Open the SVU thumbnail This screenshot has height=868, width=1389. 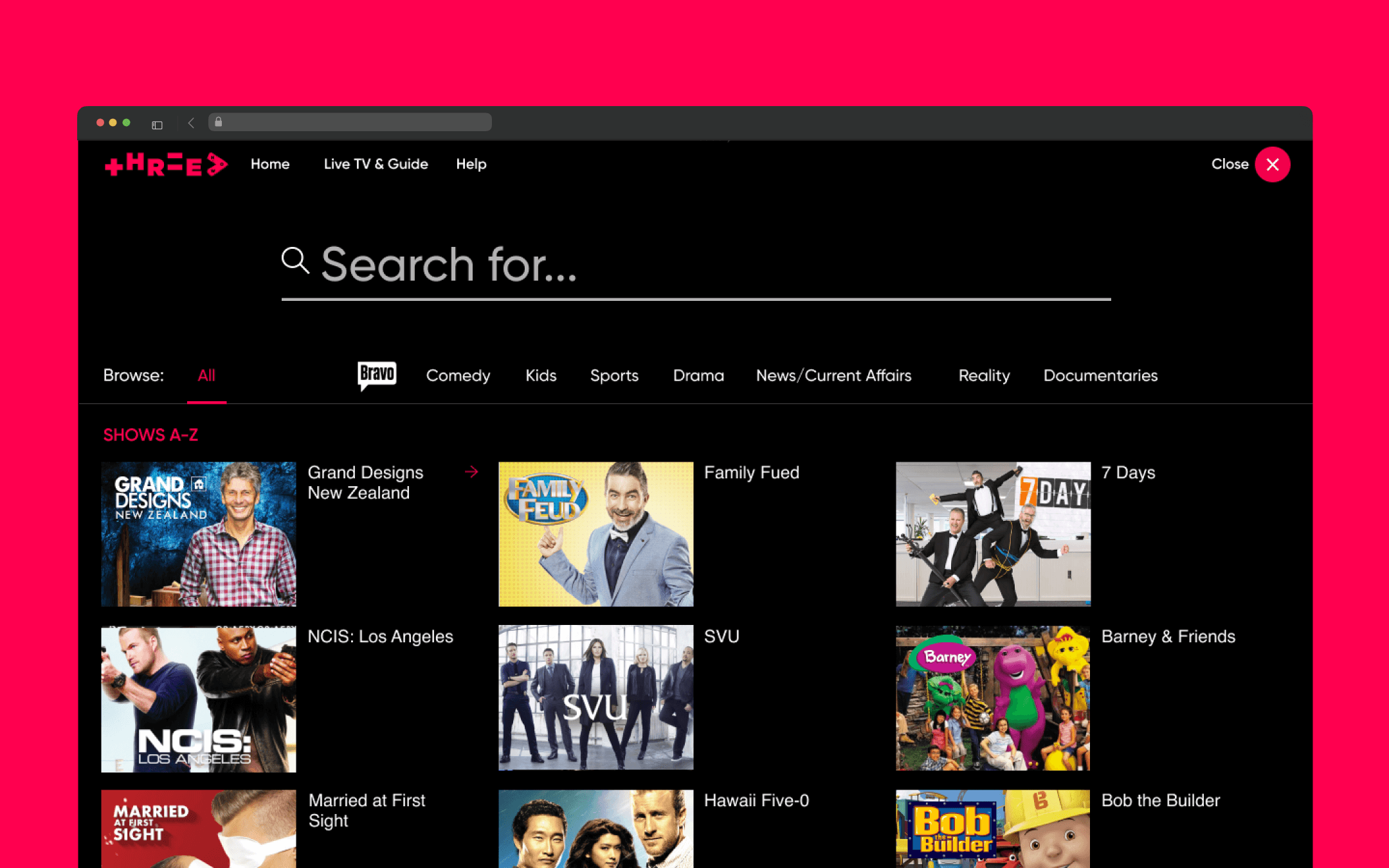pos(596,698)
